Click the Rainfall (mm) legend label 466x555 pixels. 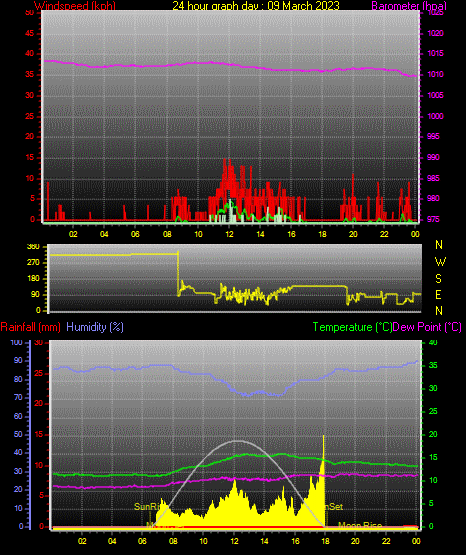pos(30,327)
